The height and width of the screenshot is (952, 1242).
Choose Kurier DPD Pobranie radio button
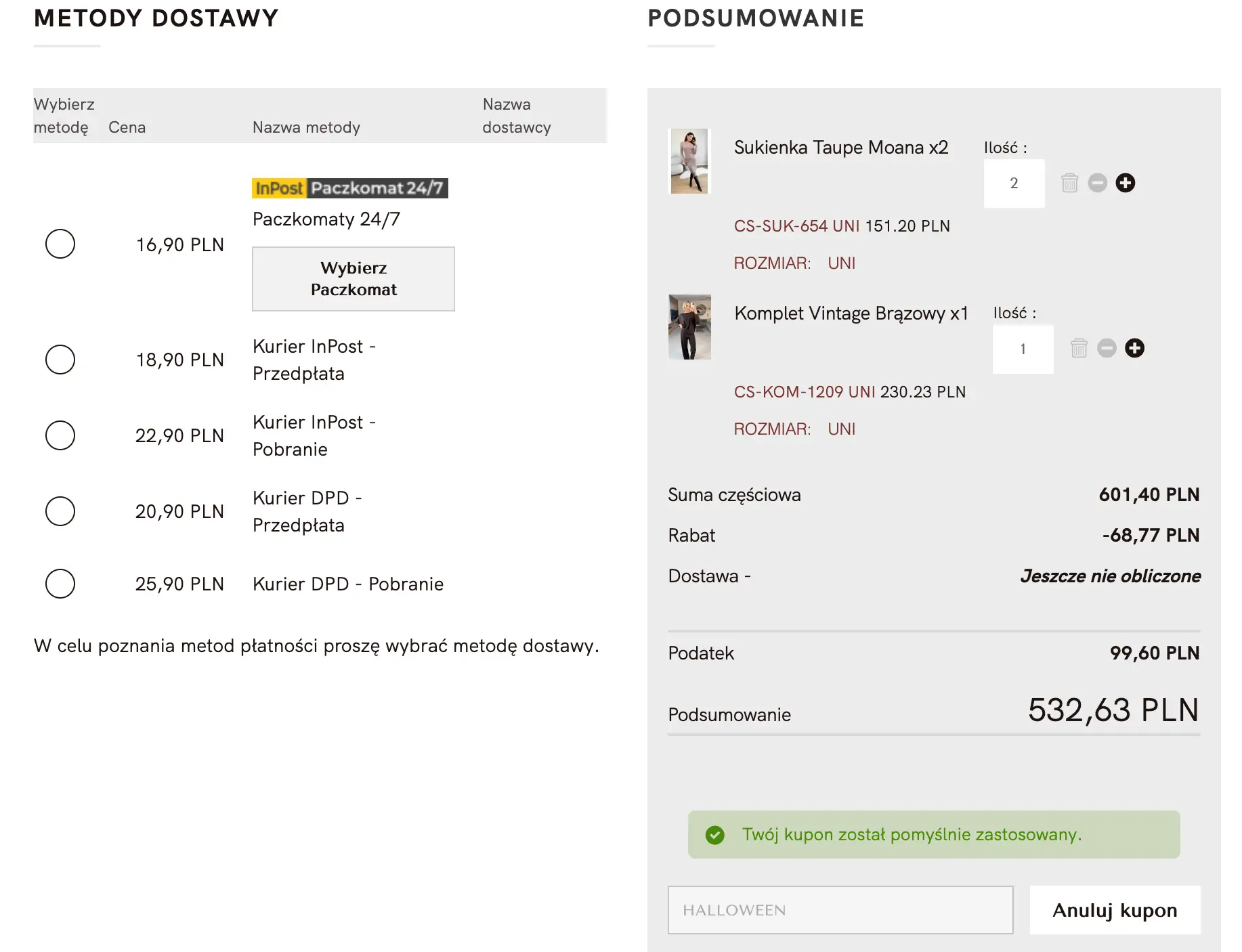(60, 584)
